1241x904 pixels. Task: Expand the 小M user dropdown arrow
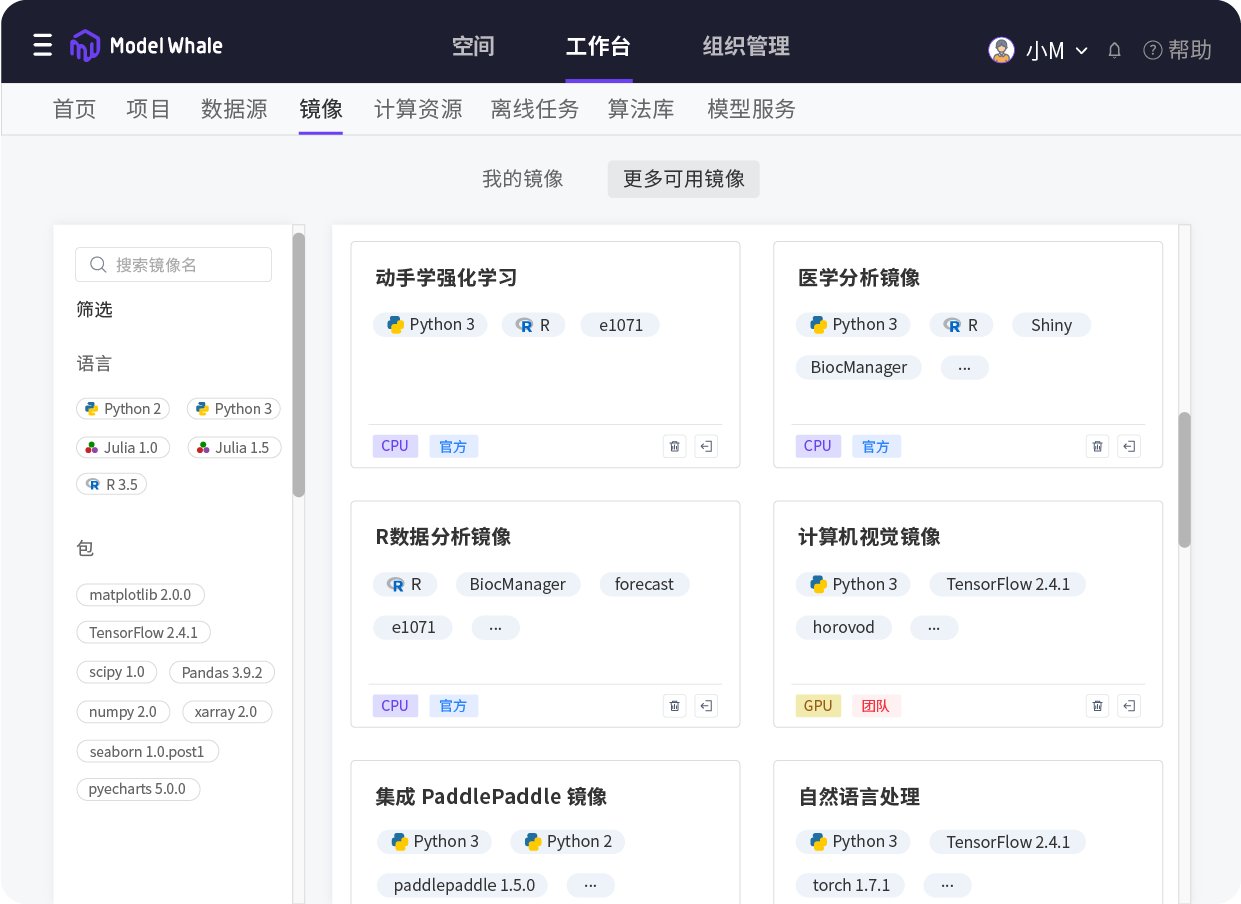pos(1081,51)
